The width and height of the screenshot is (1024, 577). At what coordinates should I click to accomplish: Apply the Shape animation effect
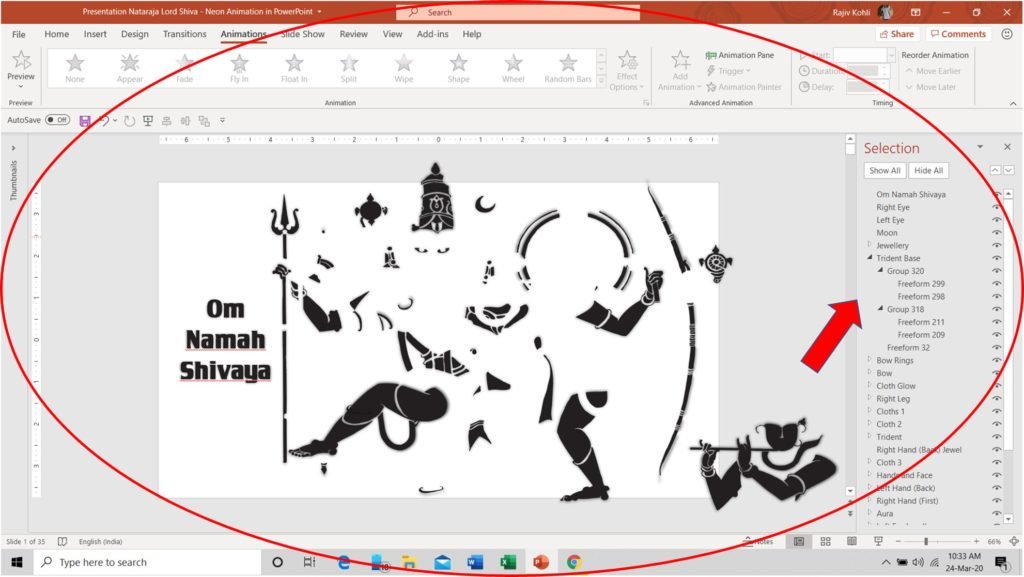pyautogui.click(x=458, y=68)
